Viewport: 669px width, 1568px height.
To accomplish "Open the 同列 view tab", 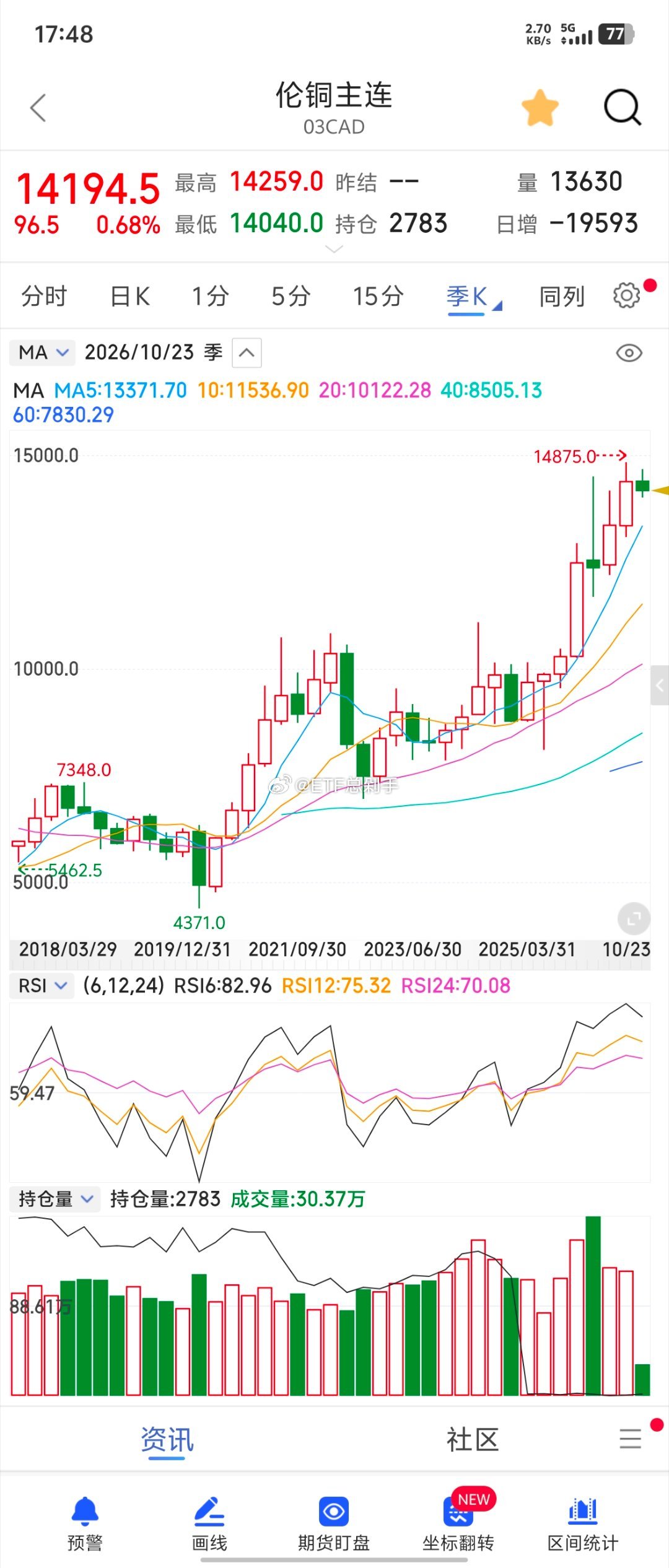I will click(x=562, y=296).
